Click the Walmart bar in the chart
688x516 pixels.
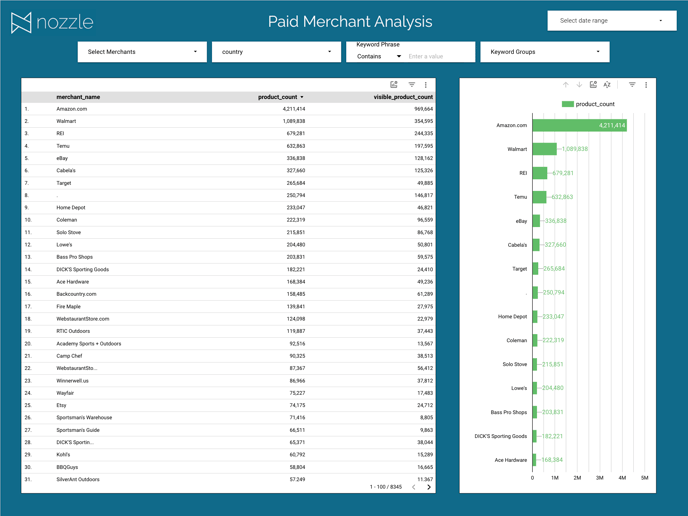[545, 149]
